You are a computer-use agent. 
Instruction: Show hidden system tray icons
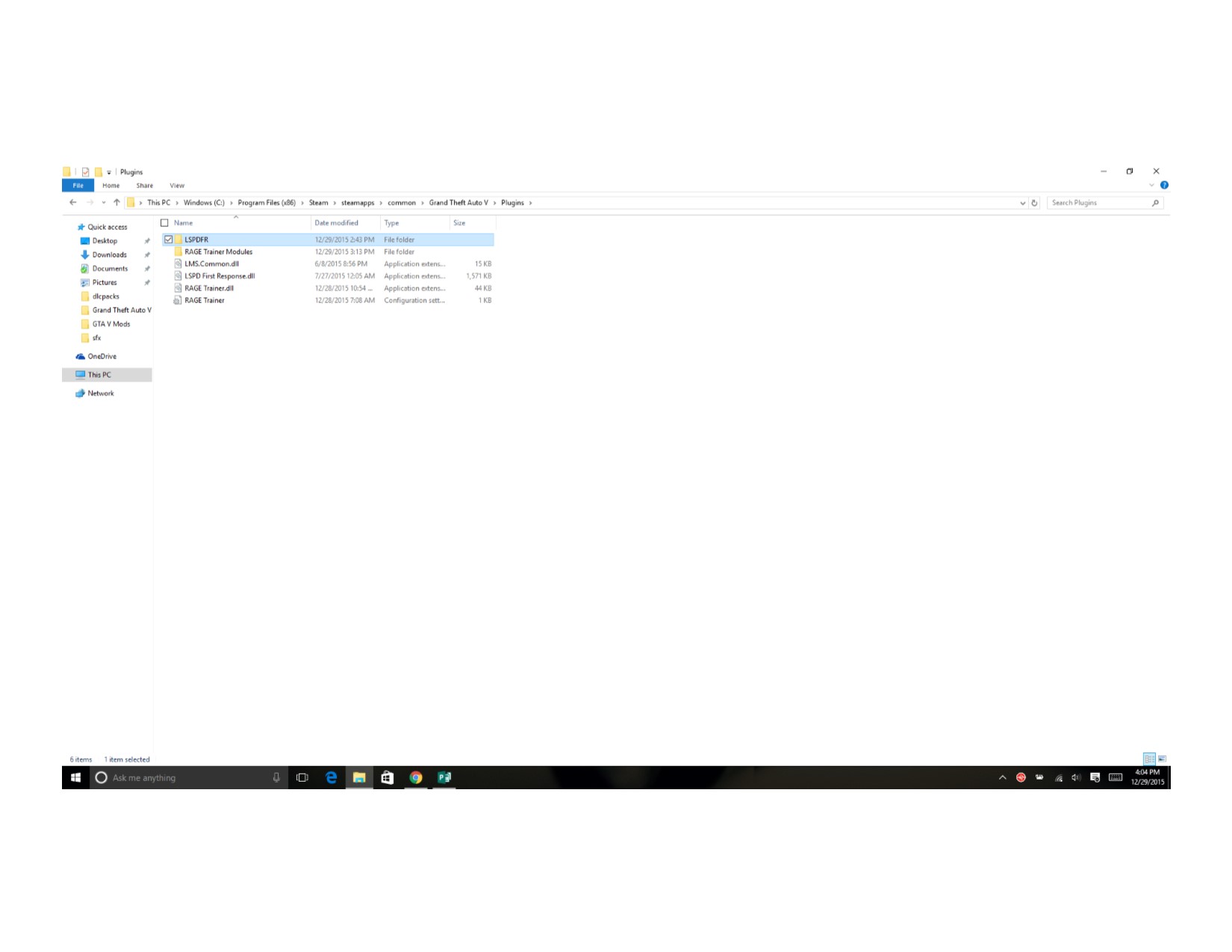click(1002, 777)
